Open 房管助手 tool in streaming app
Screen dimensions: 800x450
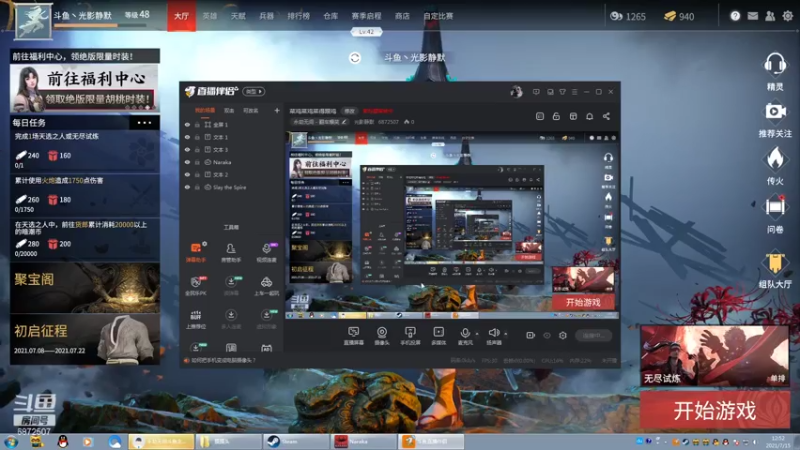tap(231, 252)
